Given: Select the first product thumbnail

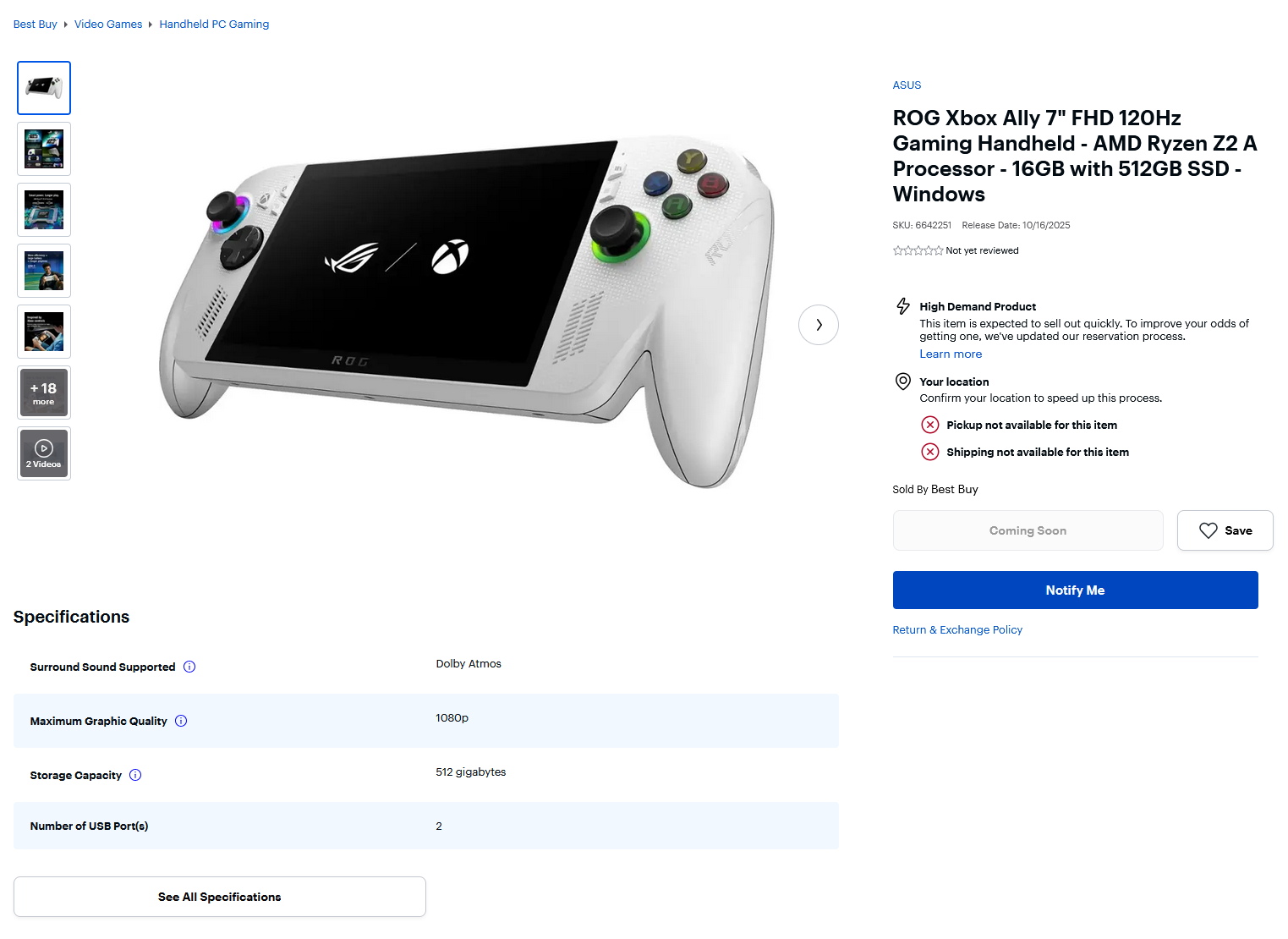Looking at the screenshot, I should click(44, 88).
